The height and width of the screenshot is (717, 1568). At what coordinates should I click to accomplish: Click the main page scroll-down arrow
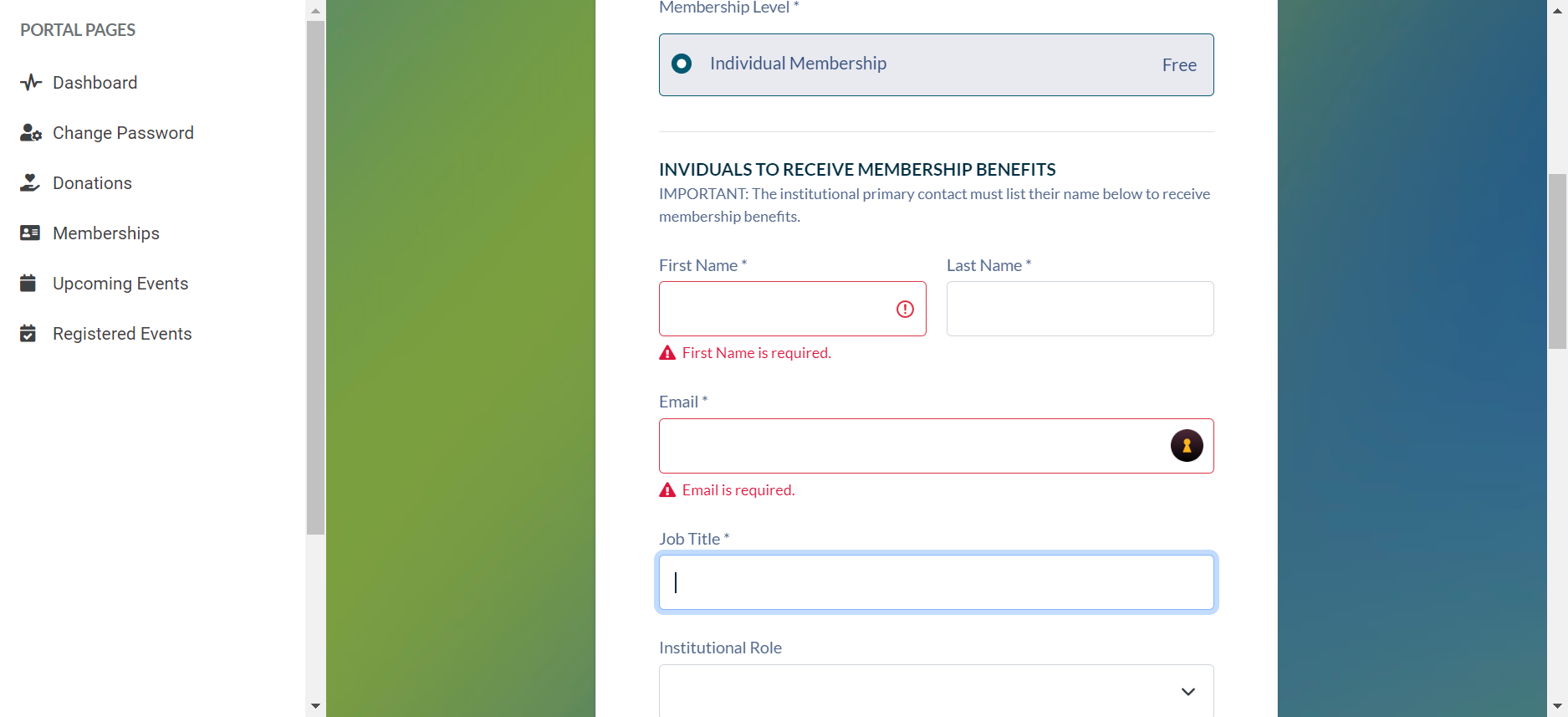(x=1557, y=706)
